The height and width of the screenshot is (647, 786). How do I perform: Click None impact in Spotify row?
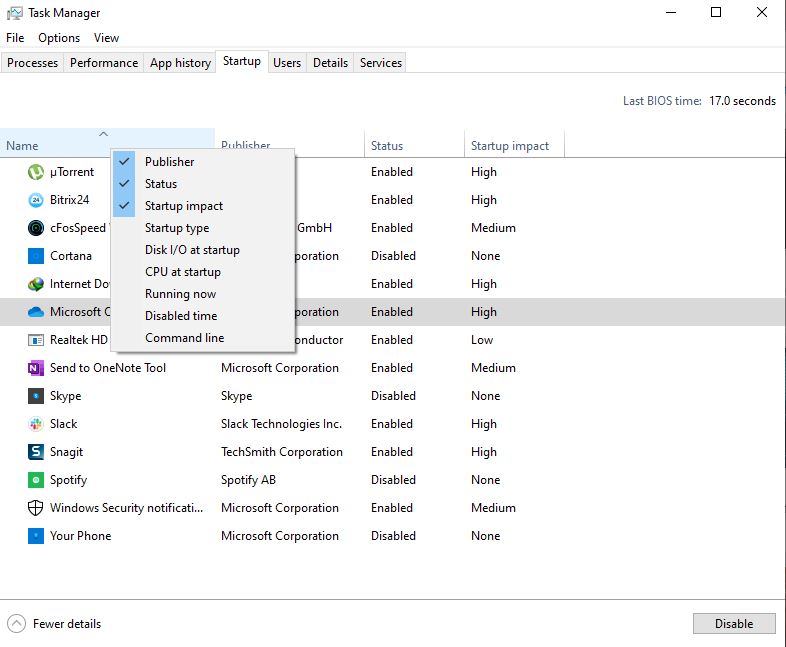tap(485, 480)
